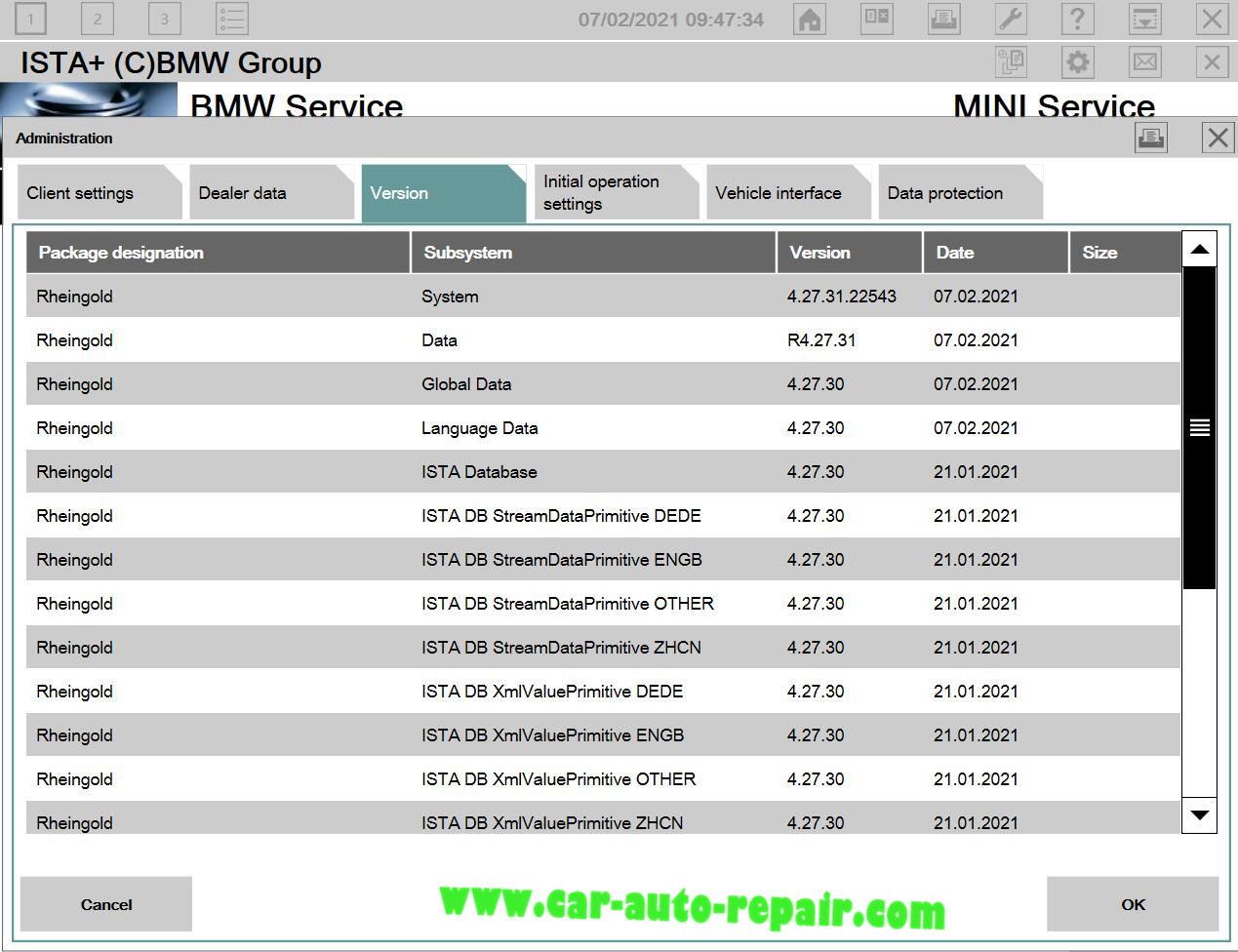Click the scrollbar up arrow
The image size is (1238, 952).
pyautogui.click(x=1199, y=250)
